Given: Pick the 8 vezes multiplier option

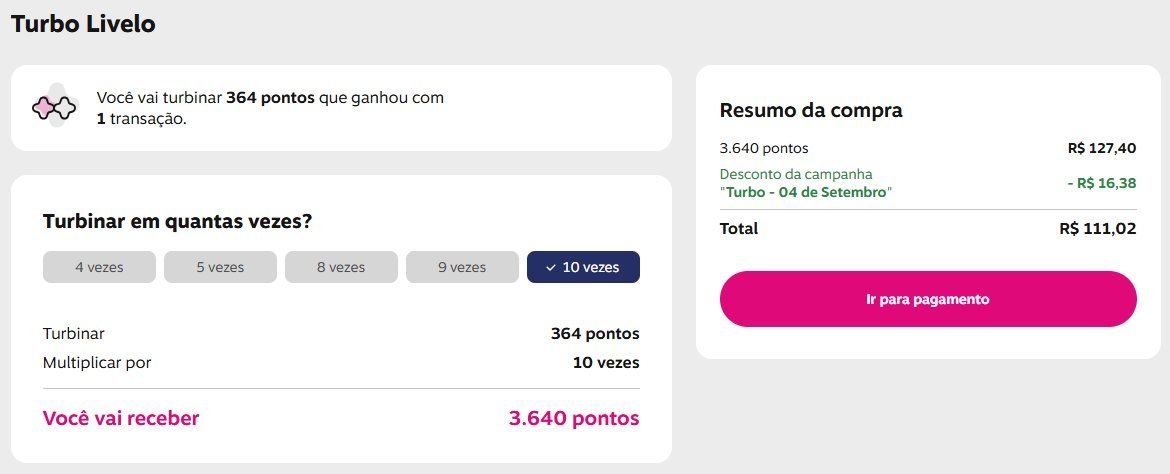Looking at the screenshot, I should (341, 267).
